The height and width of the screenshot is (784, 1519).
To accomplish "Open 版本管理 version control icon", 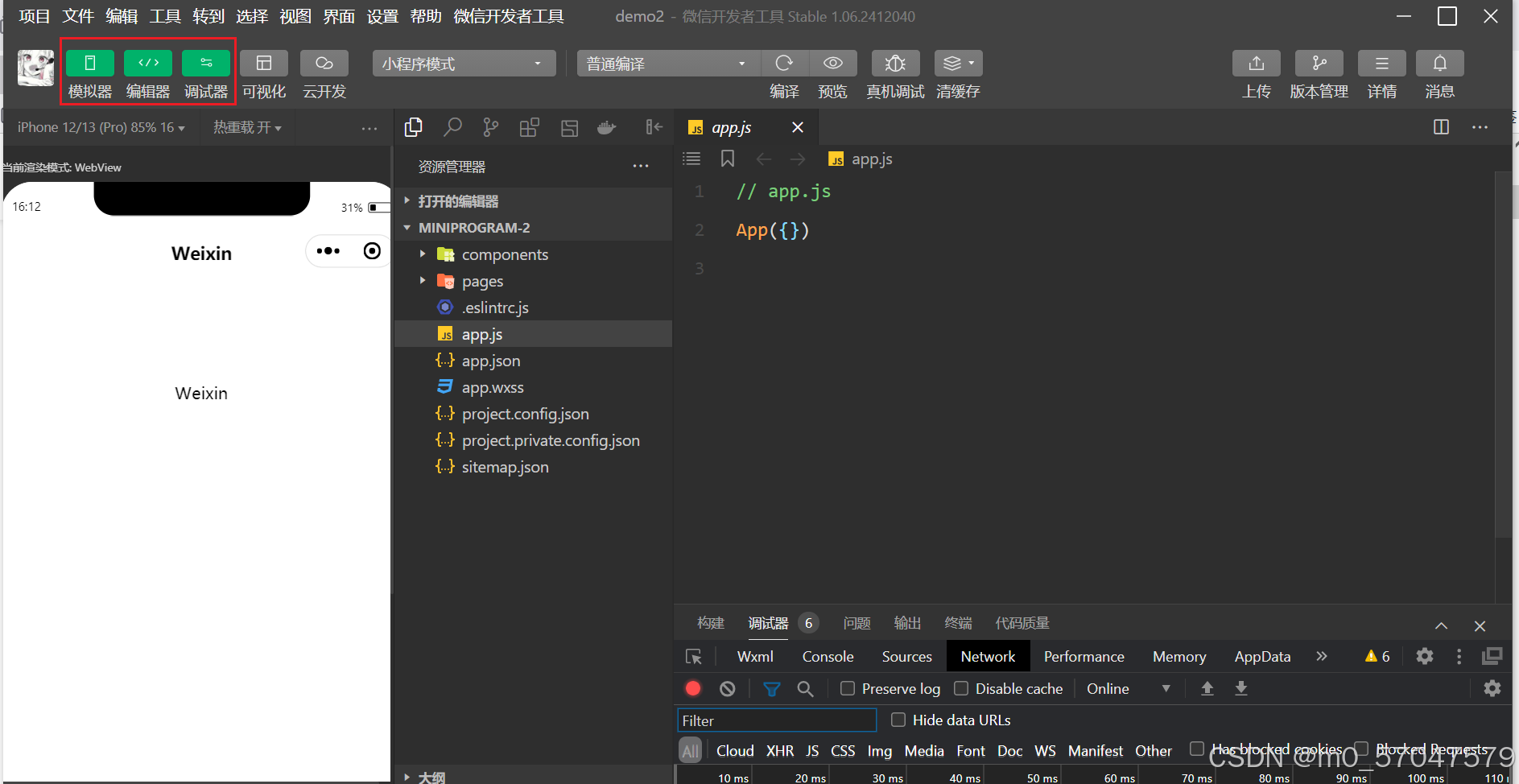I will [1319, 63].
